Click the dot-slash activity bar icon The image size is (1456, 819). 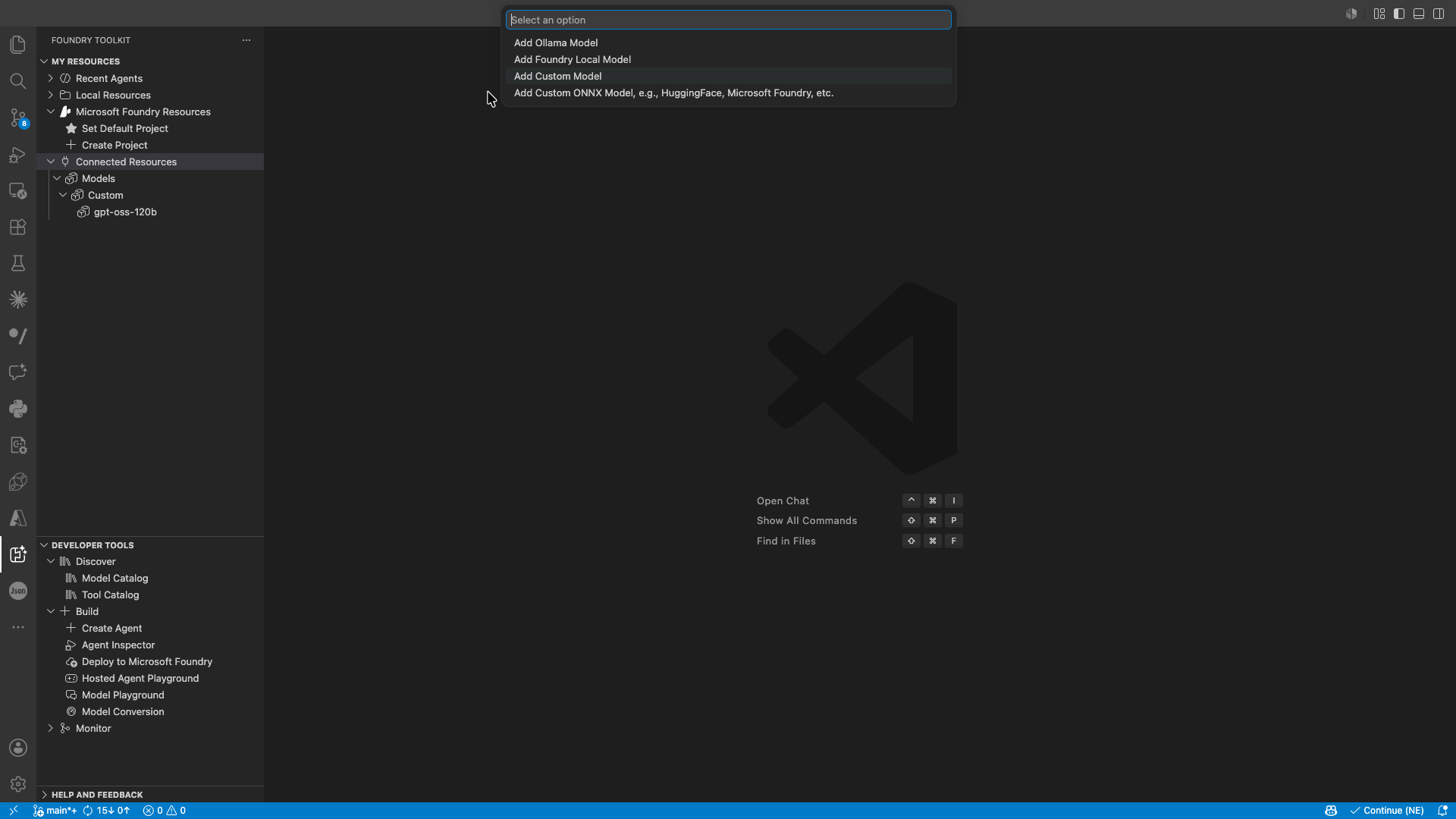(18, 336)
